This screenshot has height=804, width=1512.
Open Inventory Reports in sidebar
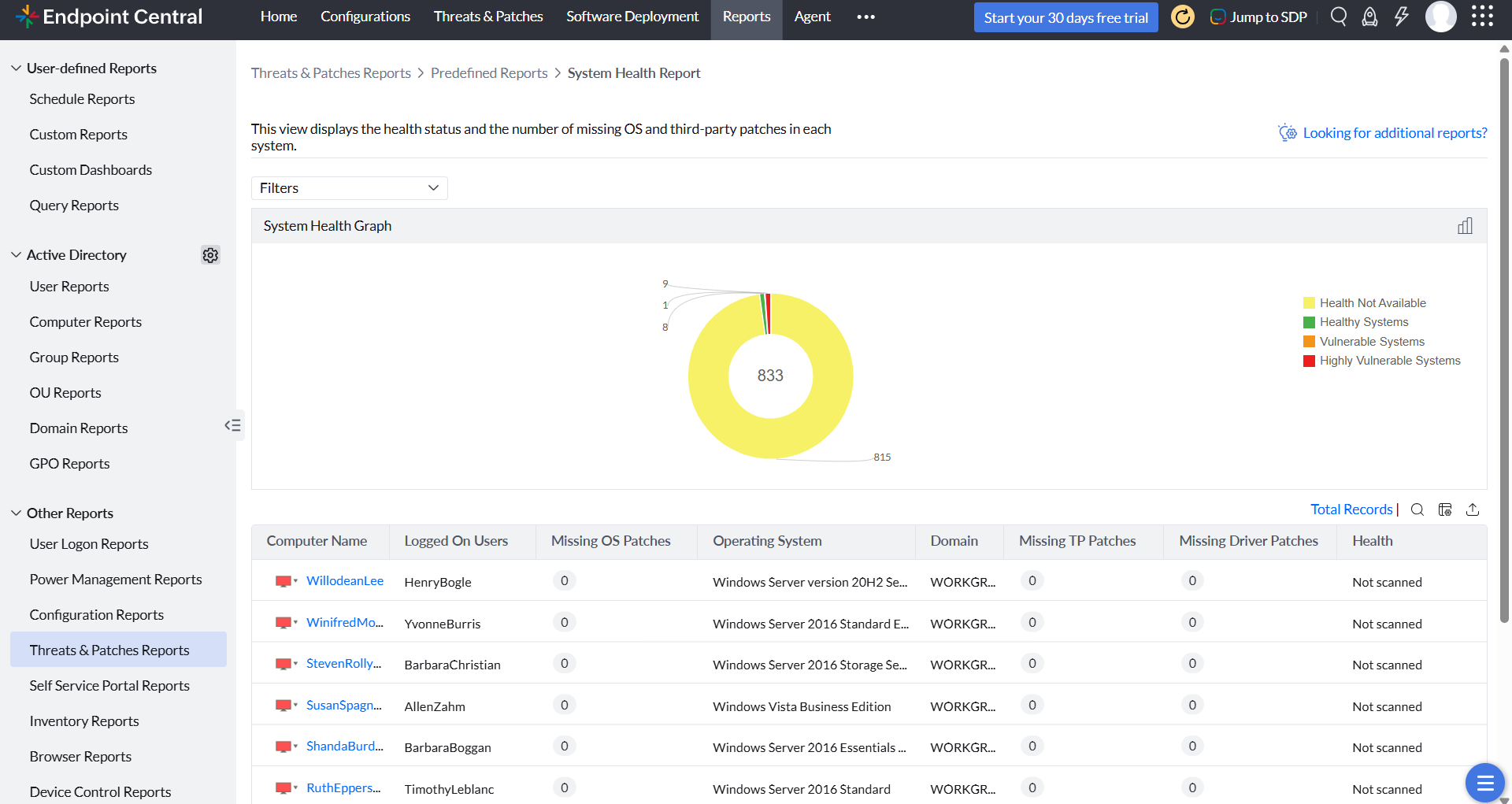84,721
